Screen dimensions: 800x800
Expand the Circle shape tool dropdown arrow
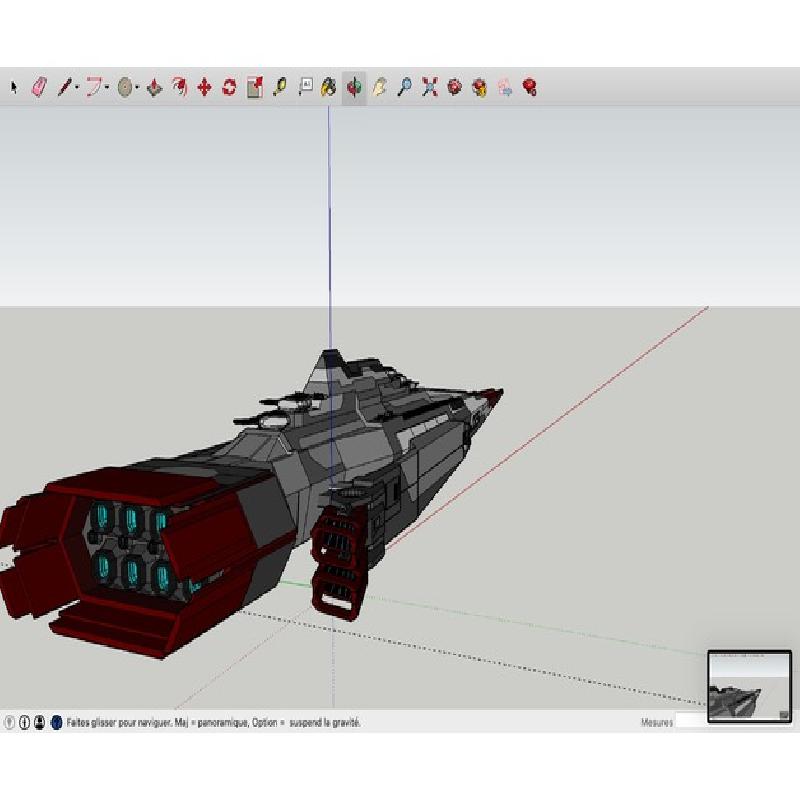pyautogui.click(x=136, y=88)
